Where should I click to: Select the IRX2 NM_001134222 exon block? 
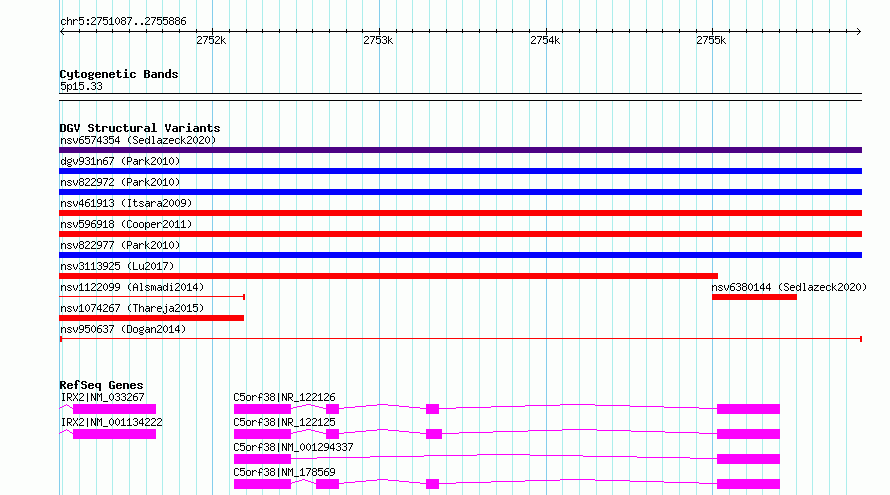[x=115, y=434]
